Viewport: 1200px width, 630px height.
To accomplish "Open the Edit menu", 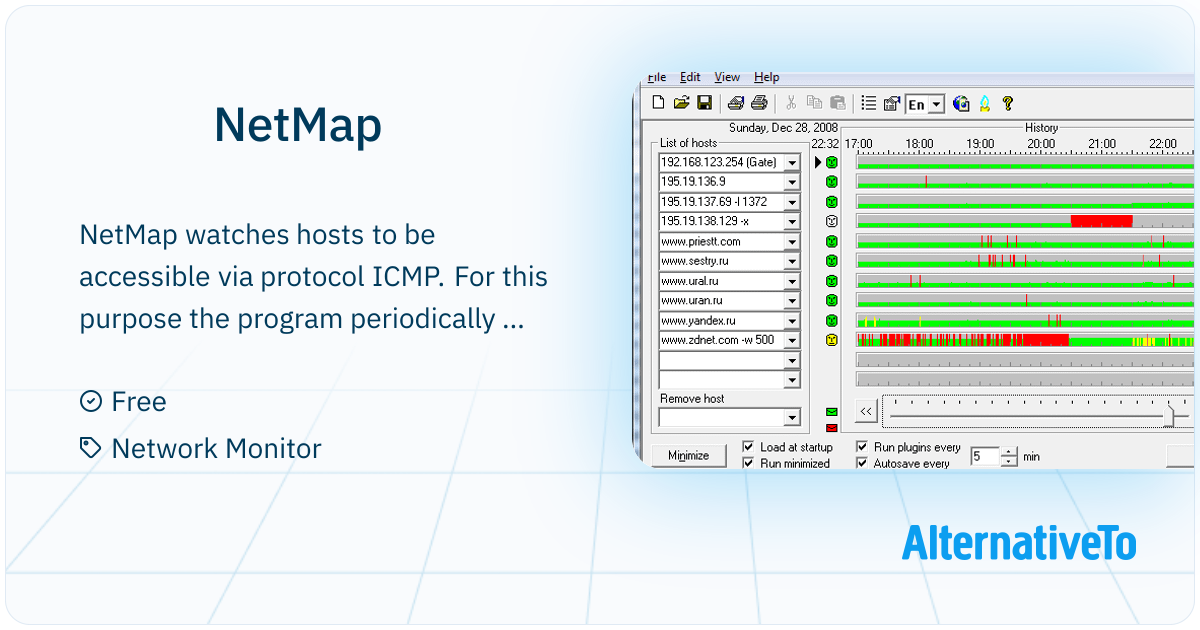I will [x=690, y=77].
